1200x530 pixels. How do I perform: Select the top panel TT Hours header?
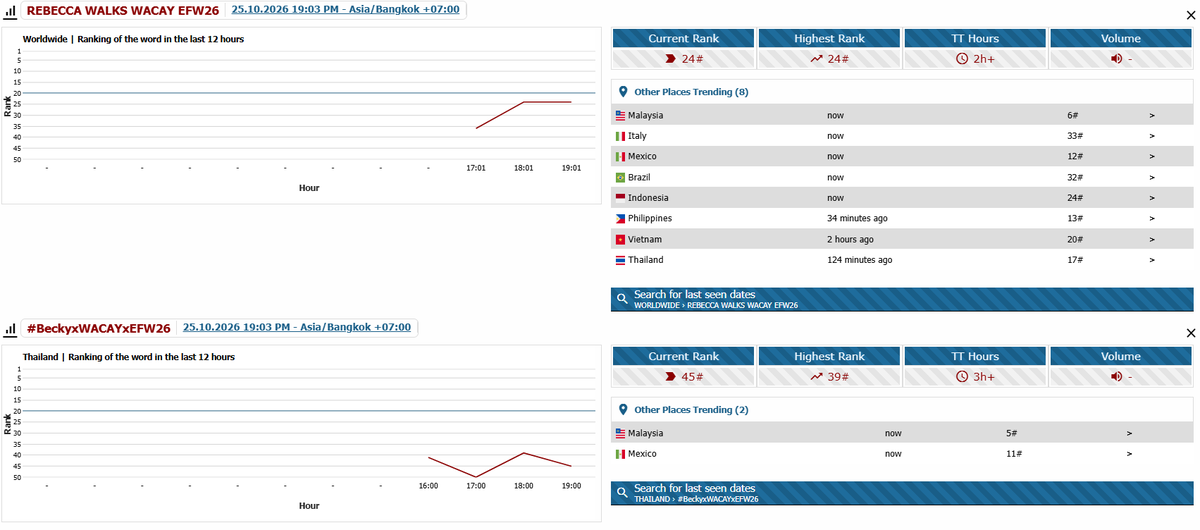(975, 38)
